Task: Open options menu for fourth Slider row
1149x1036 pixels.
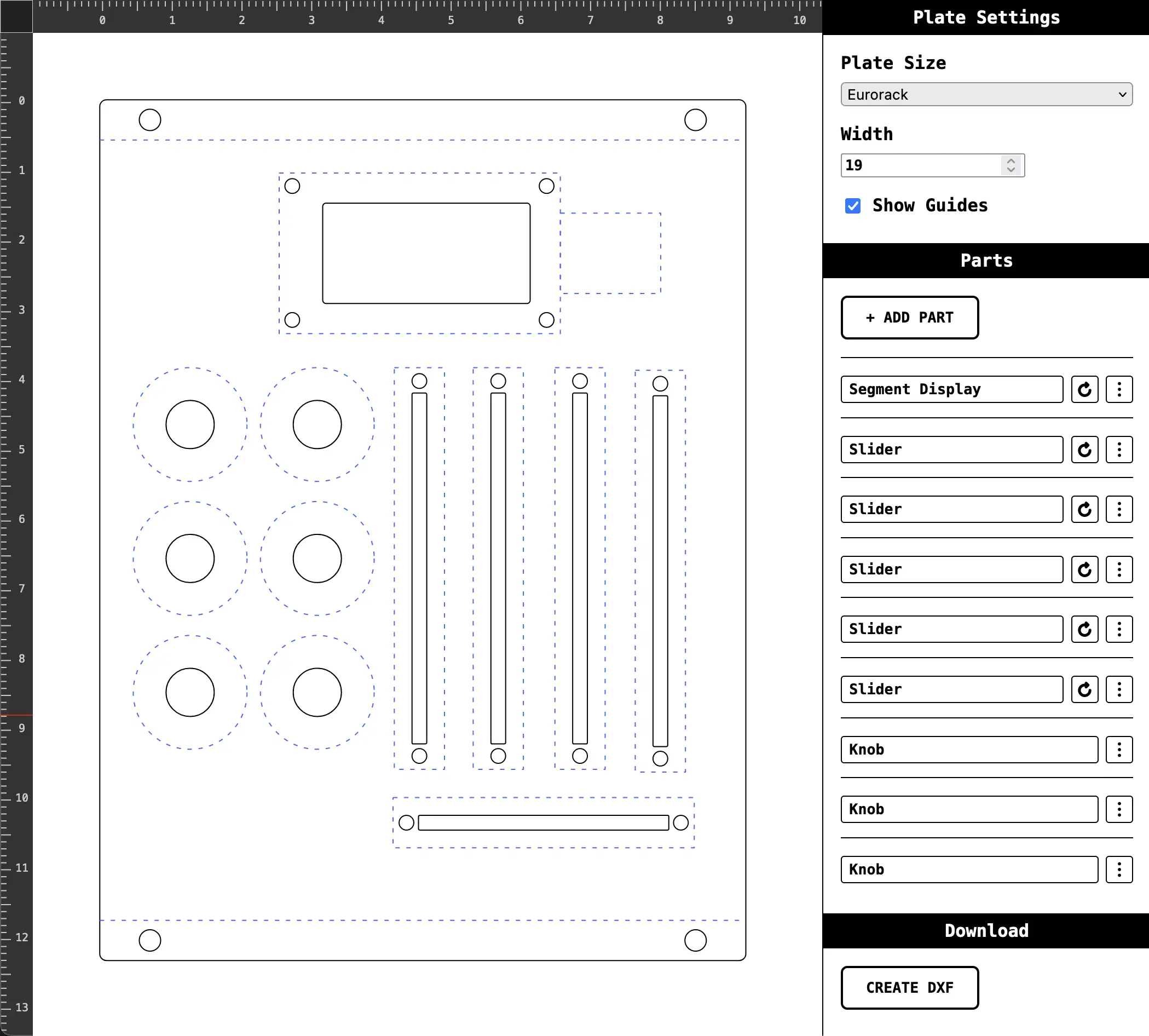Action: (1119, 630)
